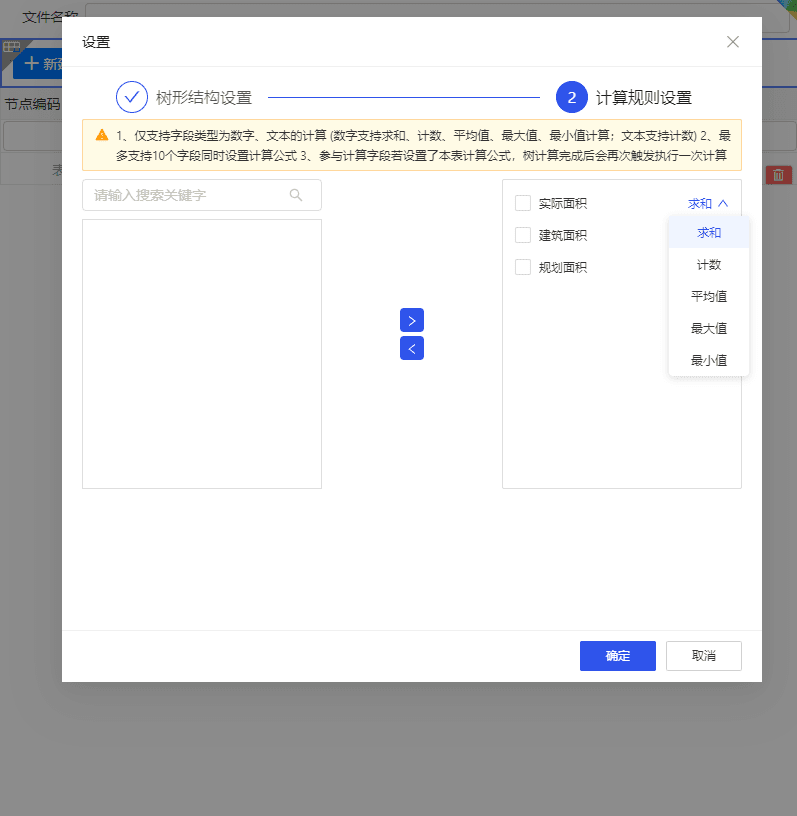Image resolution: width=797 pixels, height=816 pixels.
Task: Focus the 请输入搜索关键字 search field
Action: [201, 195]
